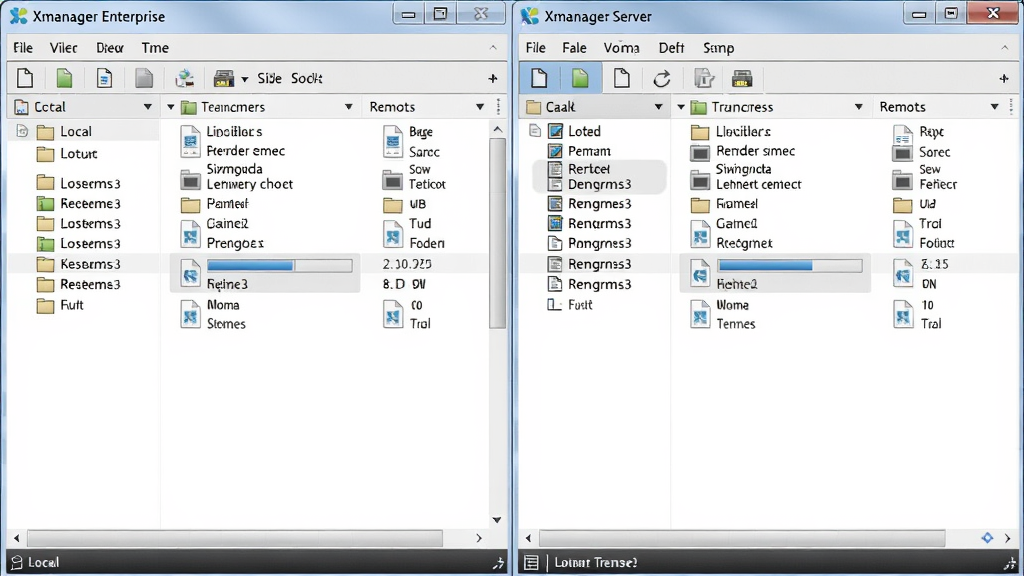Viewport: 1024px width, 576px height.
Task: Click blank document icon in Xmanager Enterprise toolbar
Action: (25, 78)
